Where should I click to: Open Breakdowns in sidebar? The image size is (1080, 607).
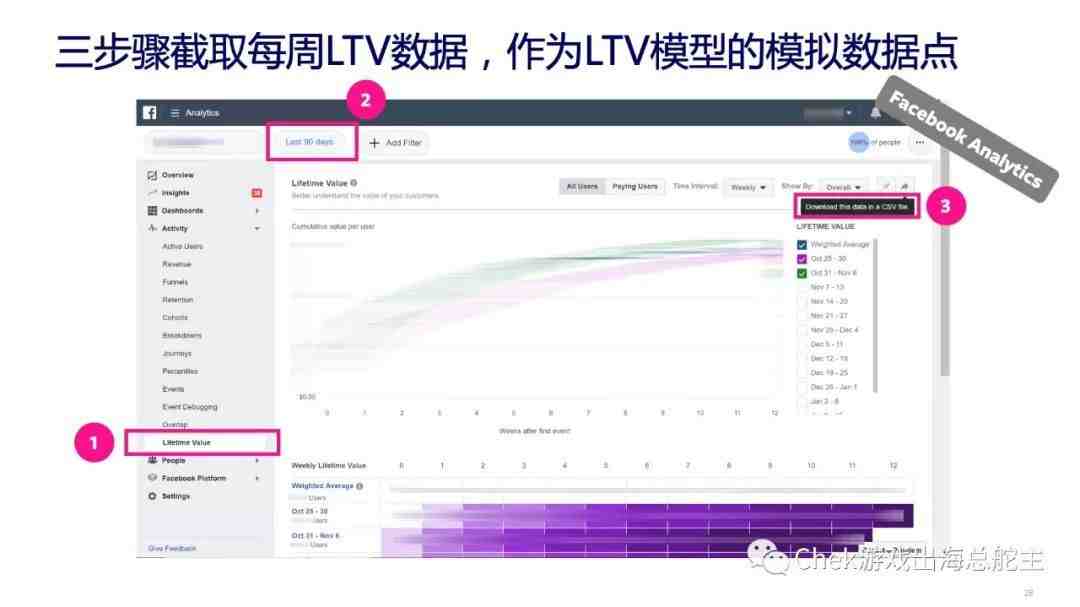182,336
